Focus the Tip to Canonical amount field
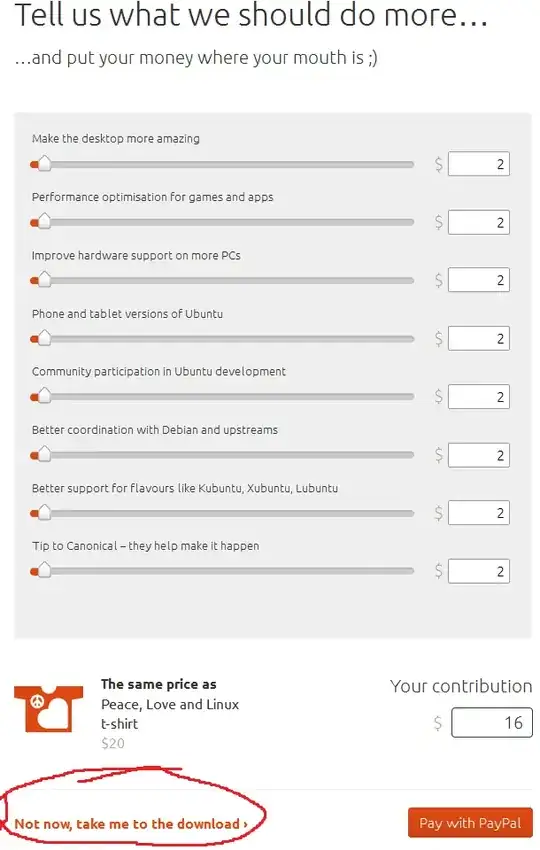Image resolution: width=540 pixels, height=850 pixels. coord(479,571)
